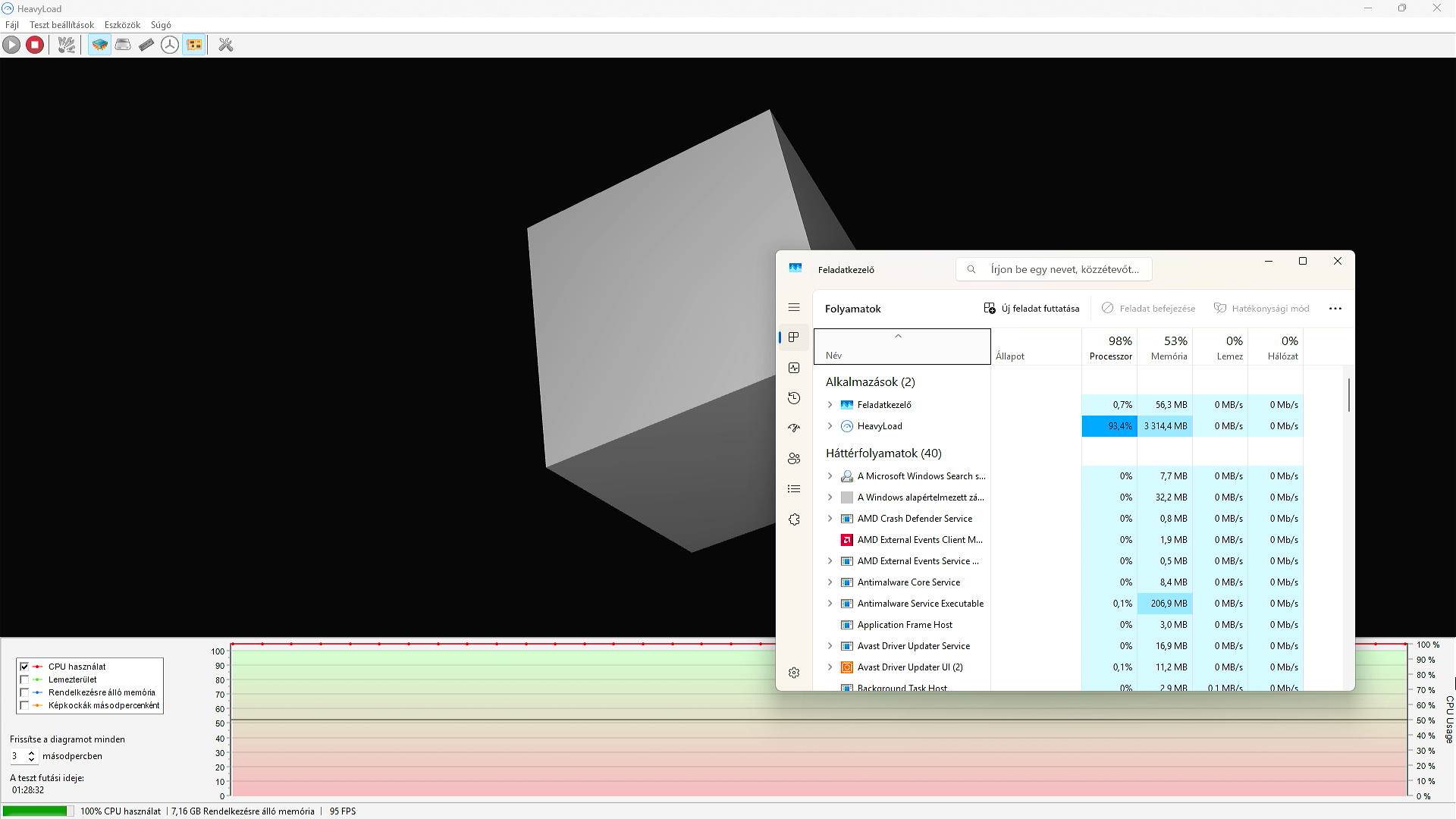Uncheck the CPU használat checkbox
This screenshot has height=819, width=1456.
[24, 667]
